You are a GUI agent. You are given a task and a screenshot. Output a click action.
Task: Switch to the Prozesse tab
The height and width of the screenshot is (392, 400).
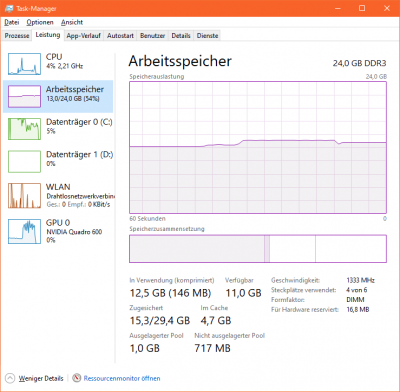tap(17, 36)
